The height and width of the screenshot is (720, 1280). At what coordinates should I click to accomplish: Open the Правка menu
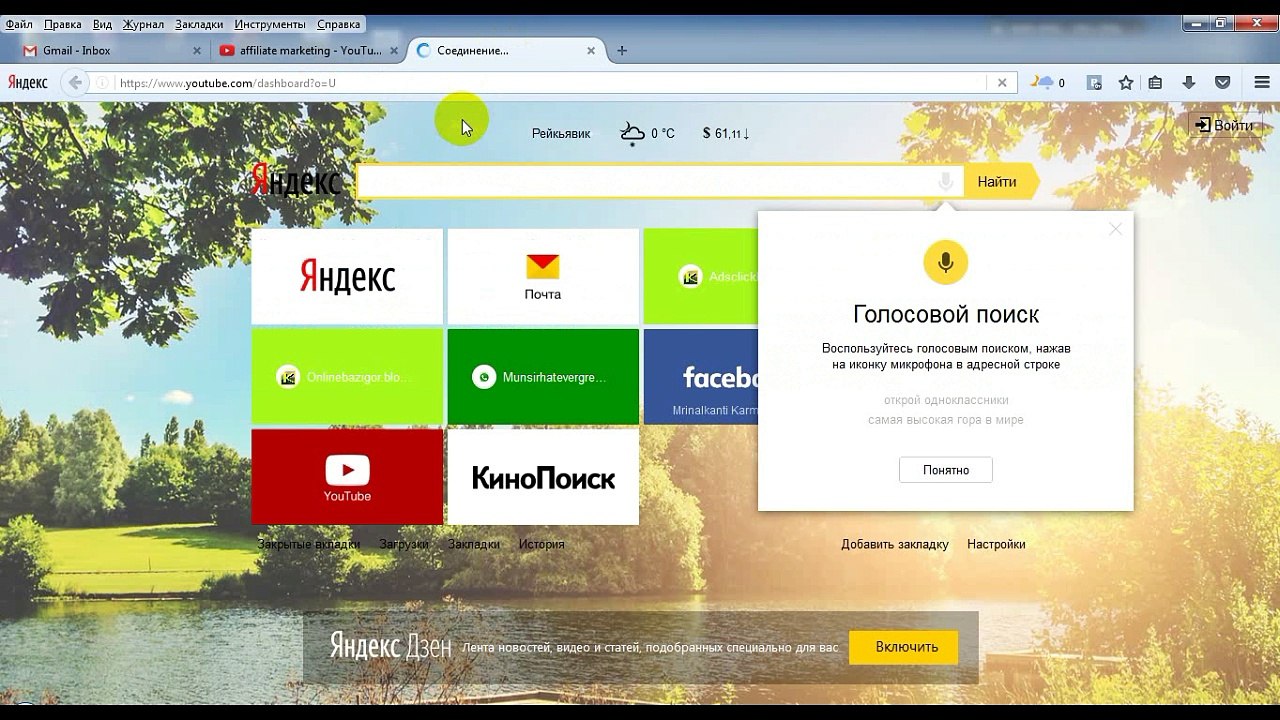click(x=63, y=24)
